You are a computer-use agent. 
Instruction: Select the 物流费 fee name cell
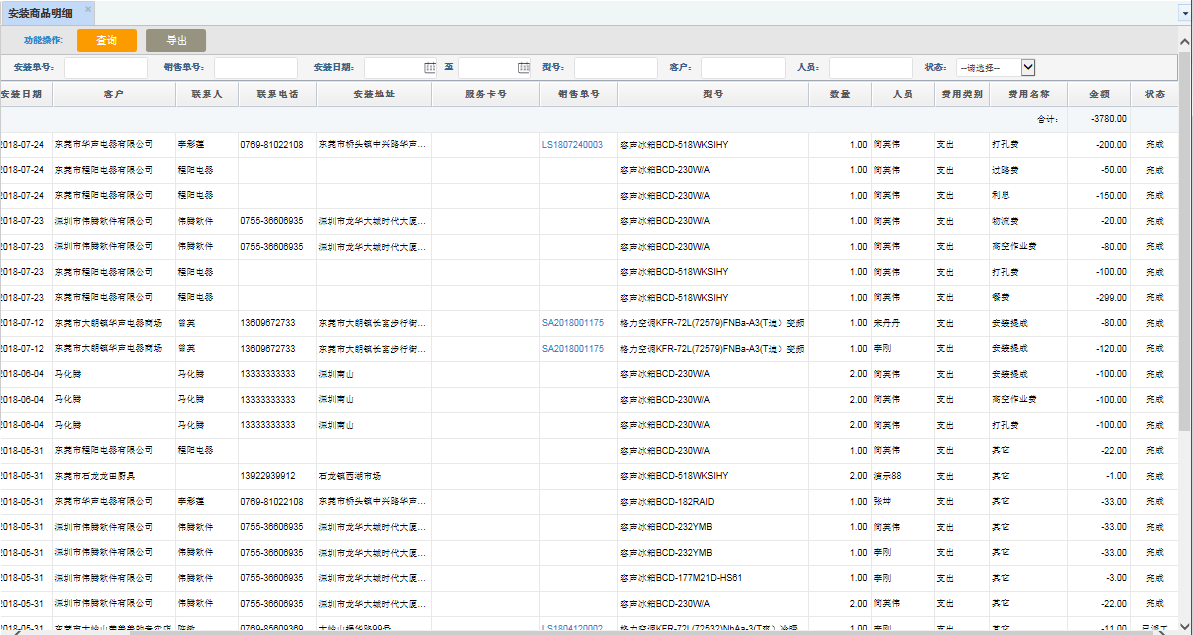[x=1028, y=221]
